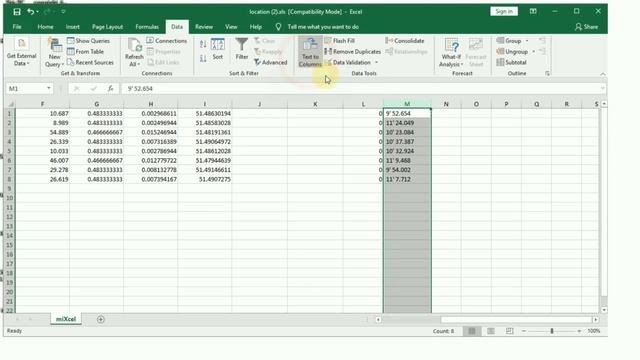
Task: Select cell containing 51.48630194
Action: click(205, 113)
